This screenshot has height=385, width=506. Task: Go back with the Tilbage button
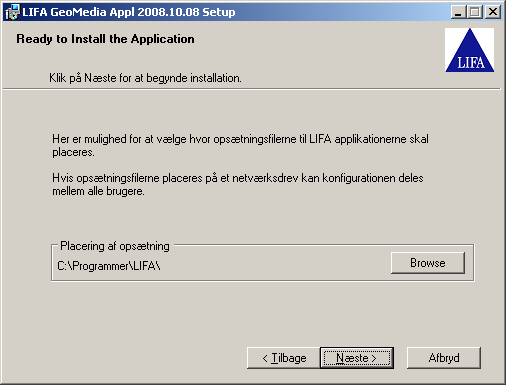point(284,358)
